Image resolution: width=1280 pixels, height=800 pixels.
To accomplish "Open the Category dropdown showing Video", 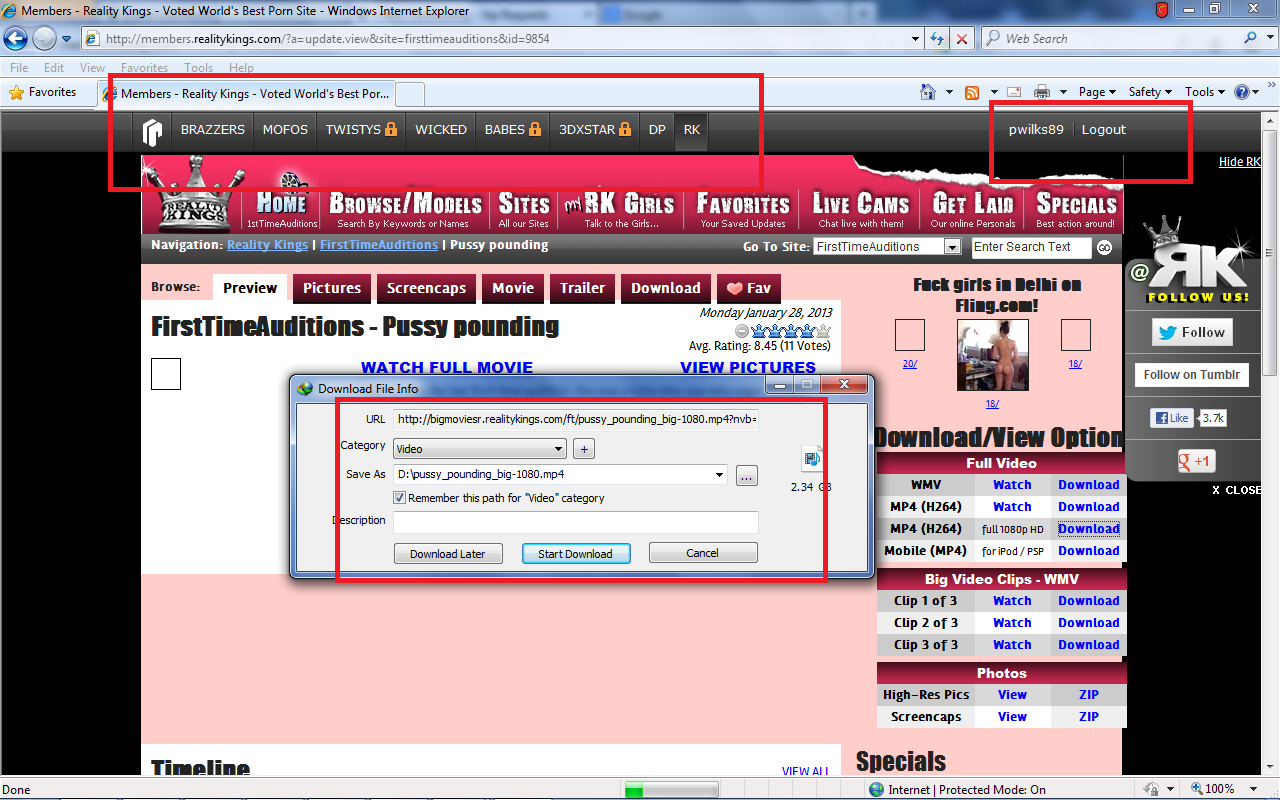I will [480, 449].
